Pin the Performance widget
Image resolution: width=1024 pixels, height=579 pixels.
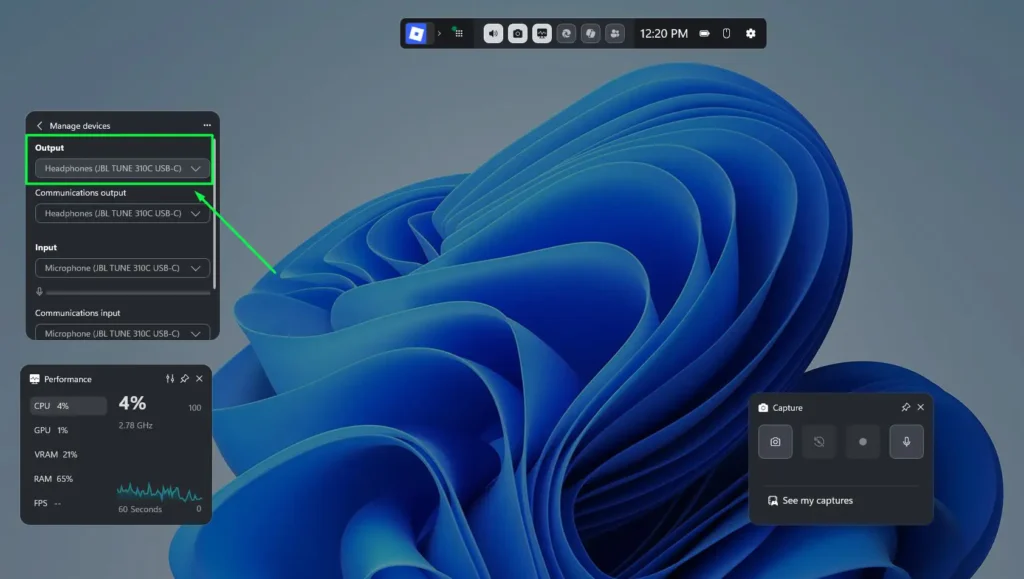(185, 379)
